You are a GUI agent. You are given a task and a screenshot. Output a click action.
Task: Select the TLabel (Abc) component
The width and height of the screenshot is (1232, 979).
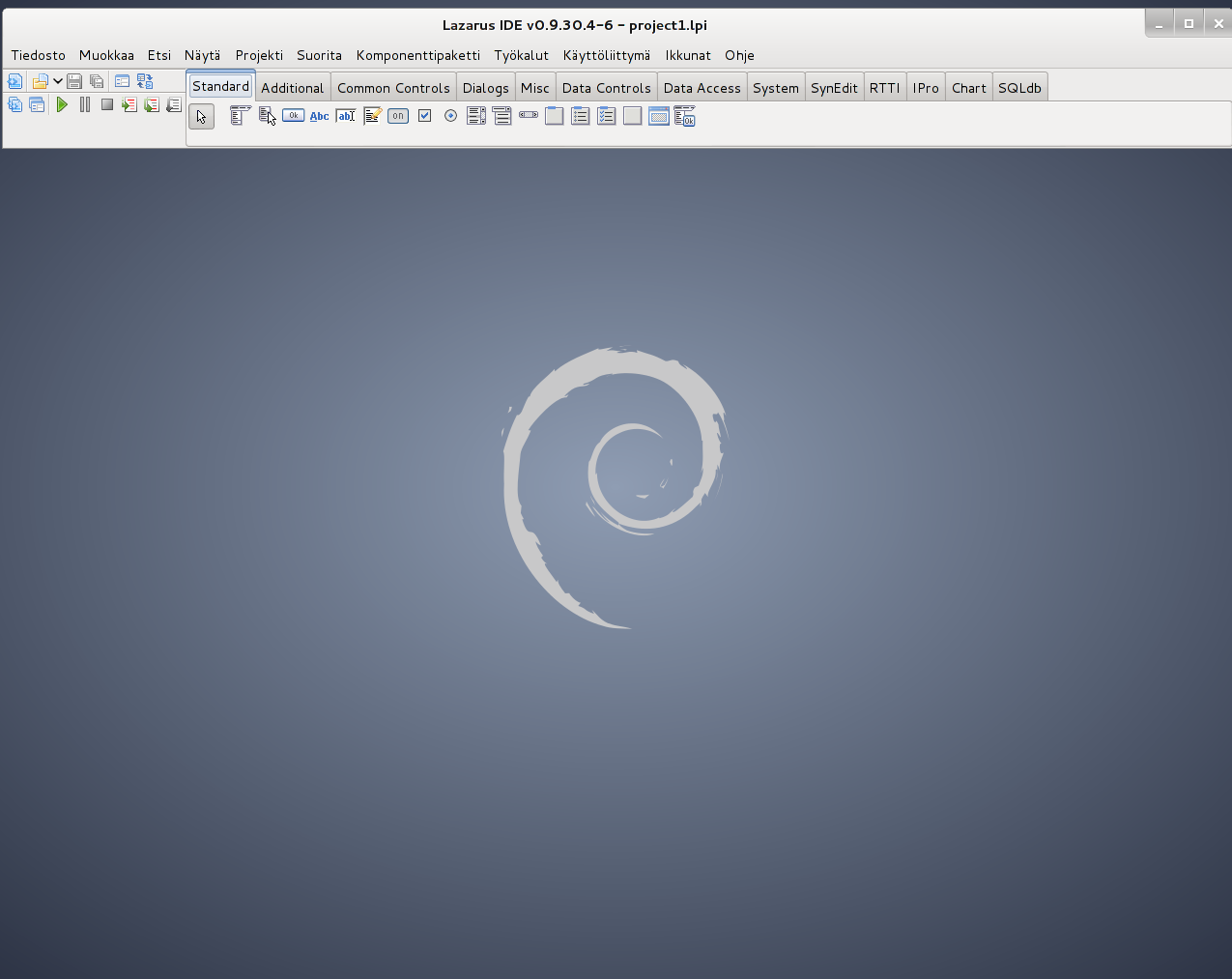pos(319,116)
